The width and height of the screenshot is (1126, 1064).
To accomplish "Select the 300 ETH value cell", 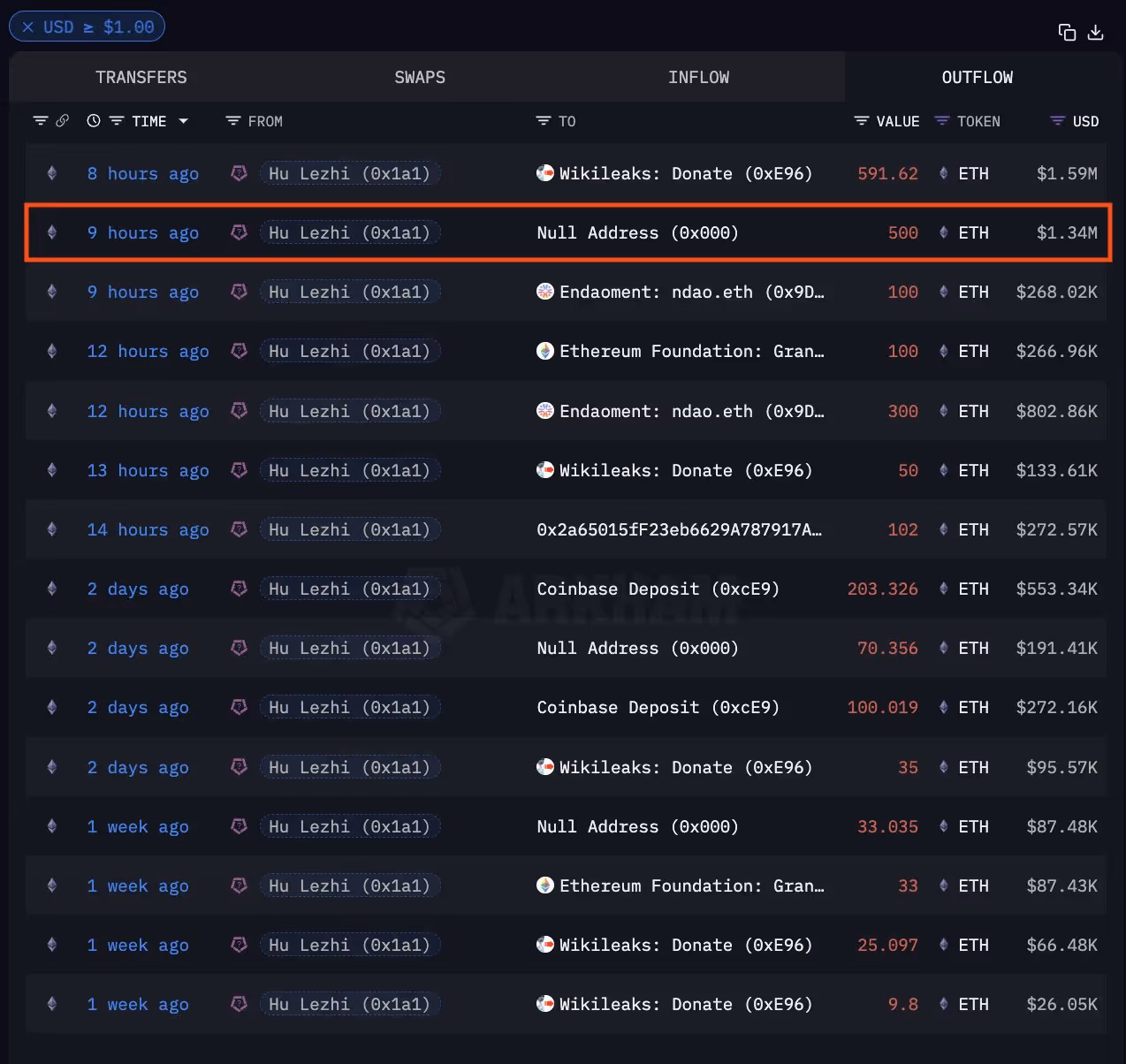I will [903, 412].
